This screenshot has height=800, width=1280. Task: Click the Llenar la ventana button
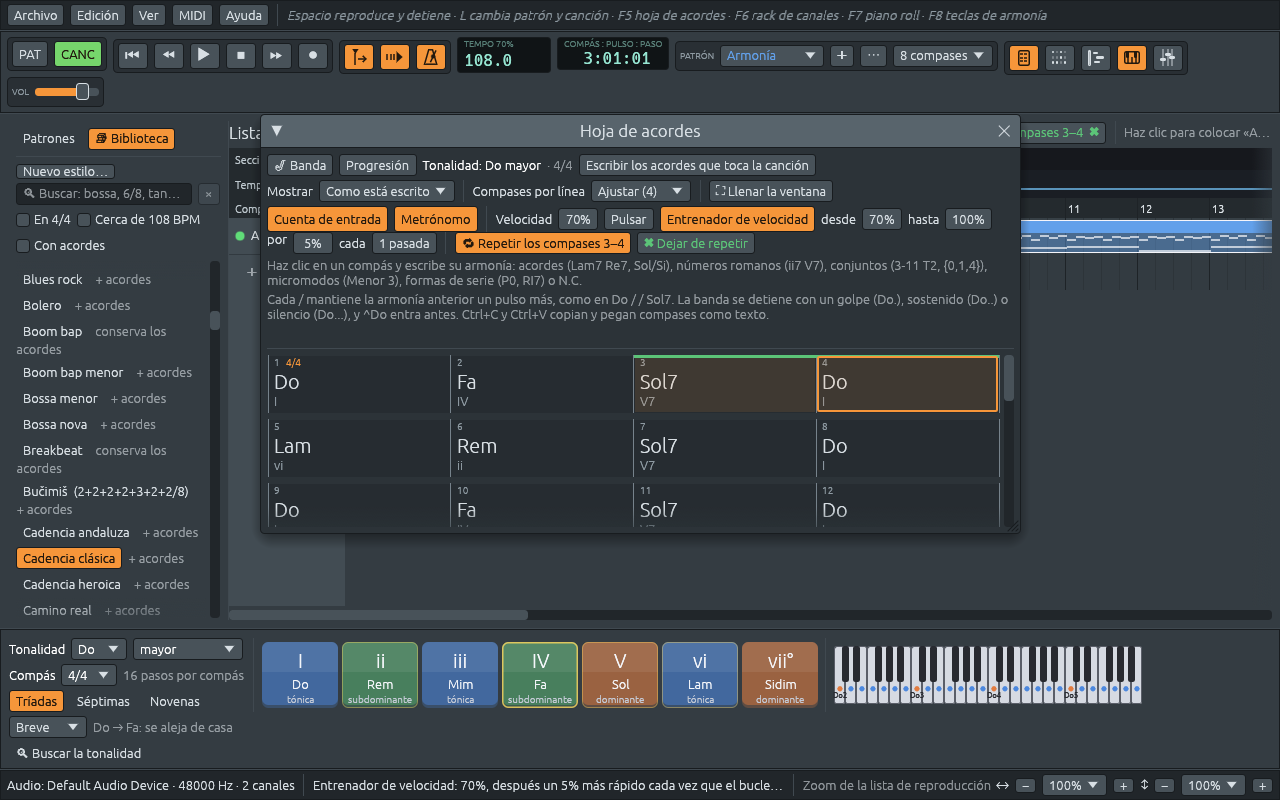(770, 191)
